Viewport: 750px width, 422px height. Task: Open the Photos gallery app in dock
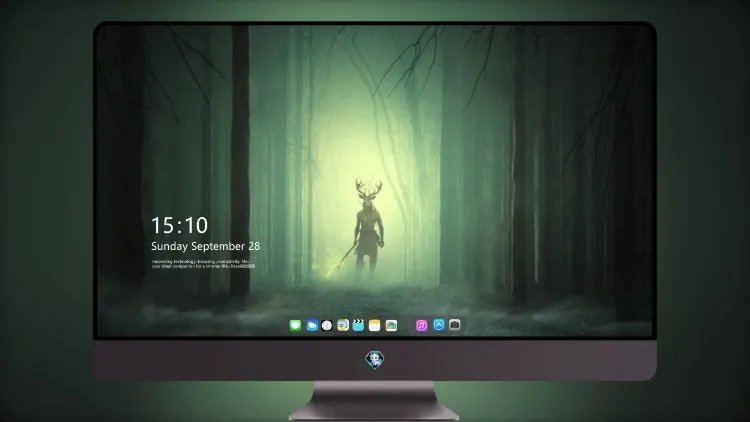tap(391, 325)
